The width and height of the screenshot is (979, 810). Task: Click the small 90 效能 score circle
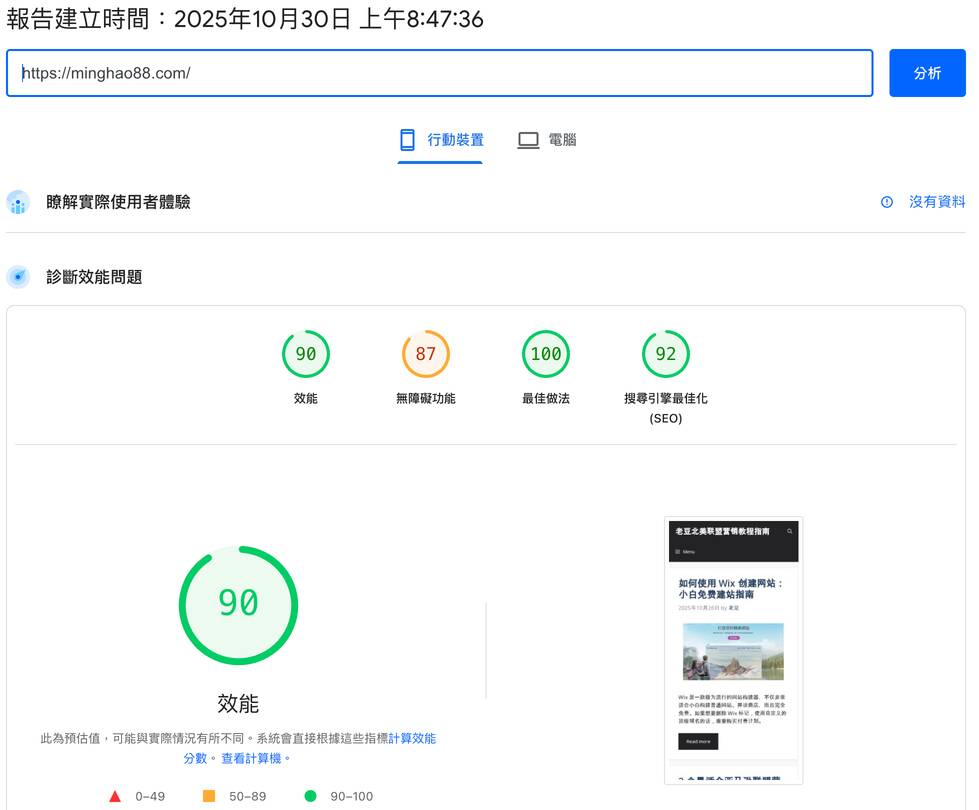tap(305, 354)
